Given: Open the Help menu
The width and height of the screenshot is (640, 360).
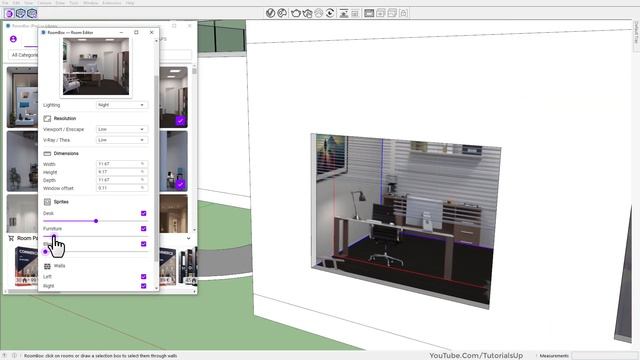Looking at the screenshot, I should [130, 3].
